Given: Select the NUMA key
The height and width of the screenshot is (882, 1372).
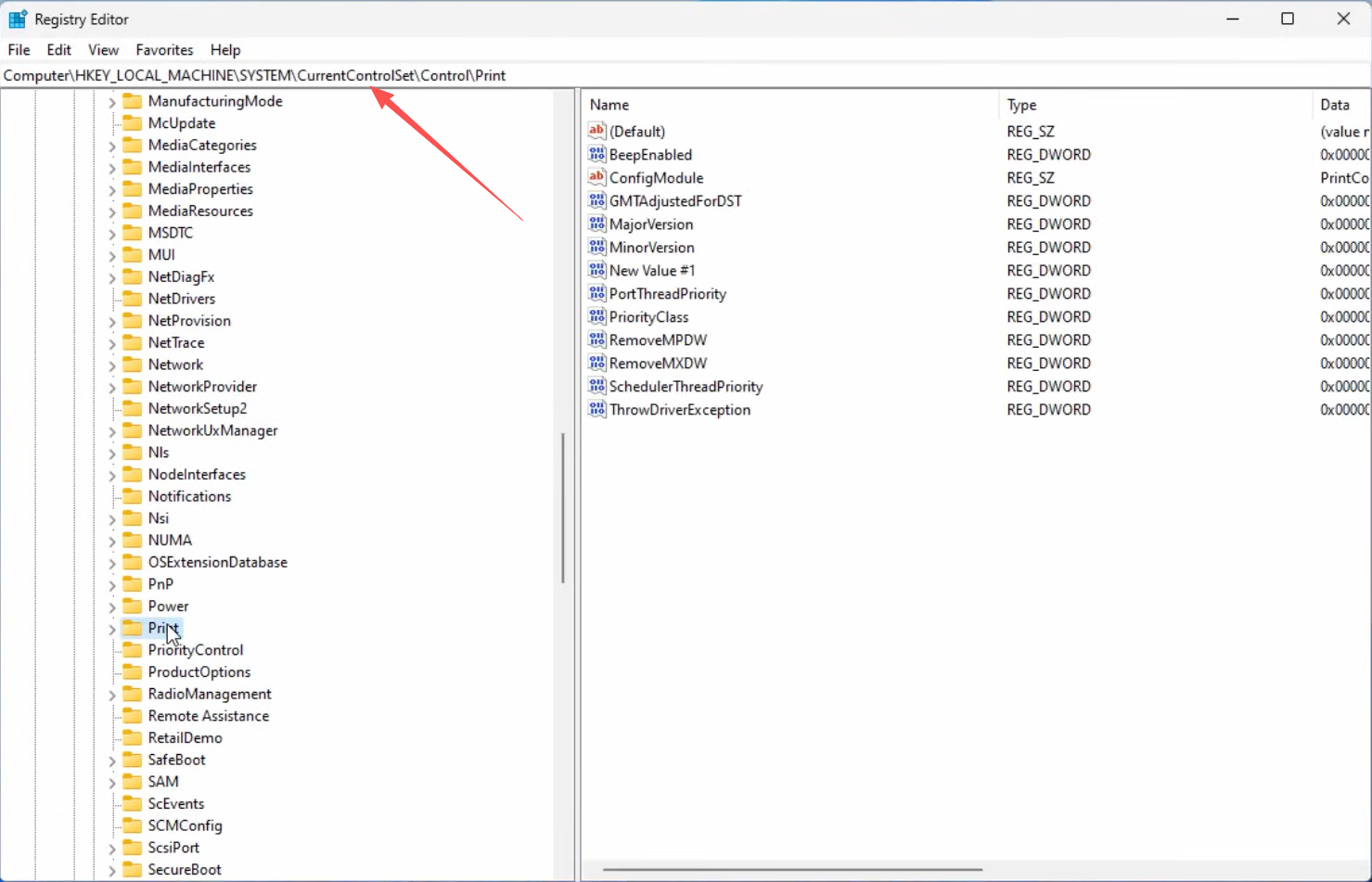Looking at the screenshot, I should (170, 540).
